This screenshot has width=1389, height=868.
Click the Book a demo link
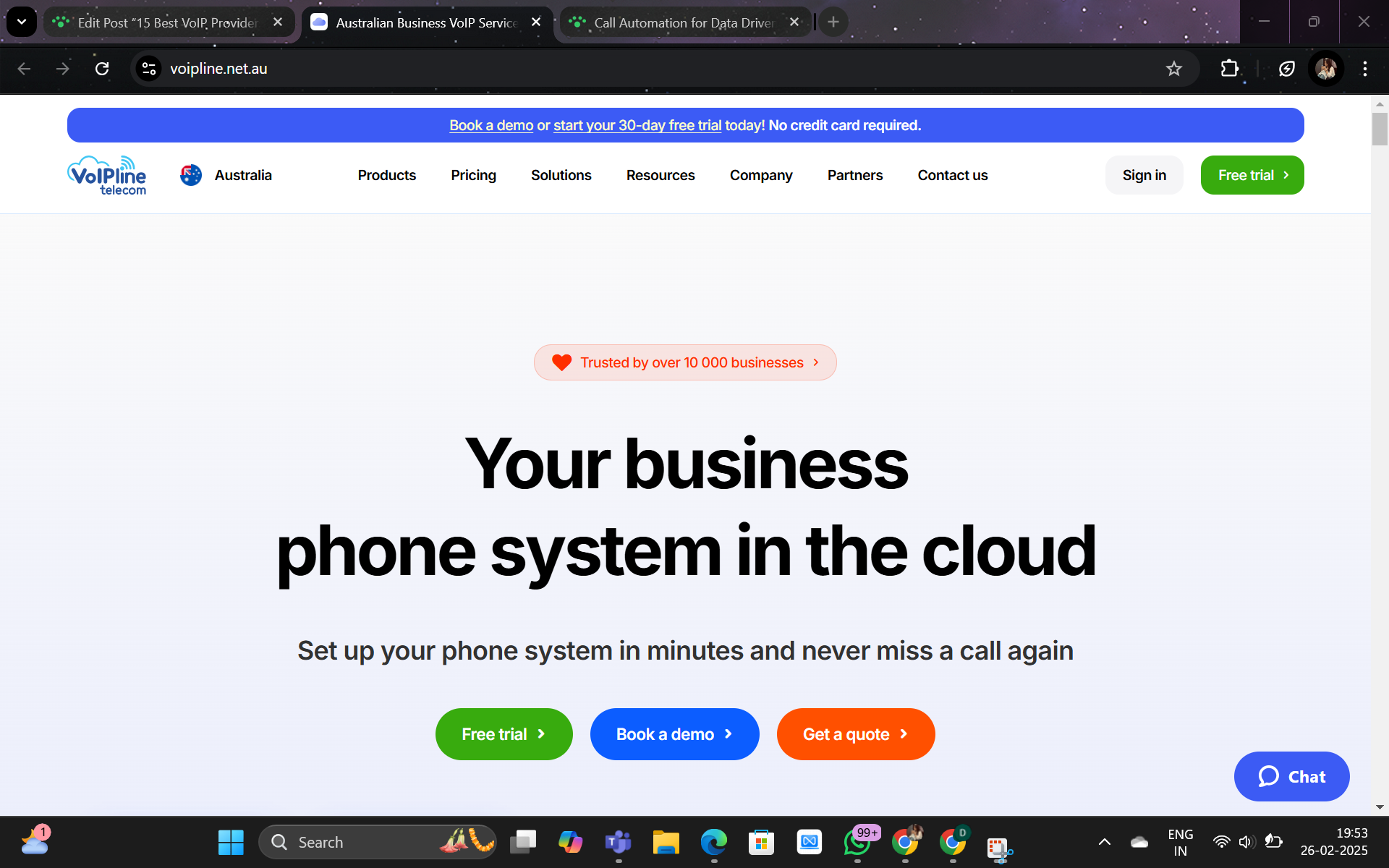[x=491, y=125]
